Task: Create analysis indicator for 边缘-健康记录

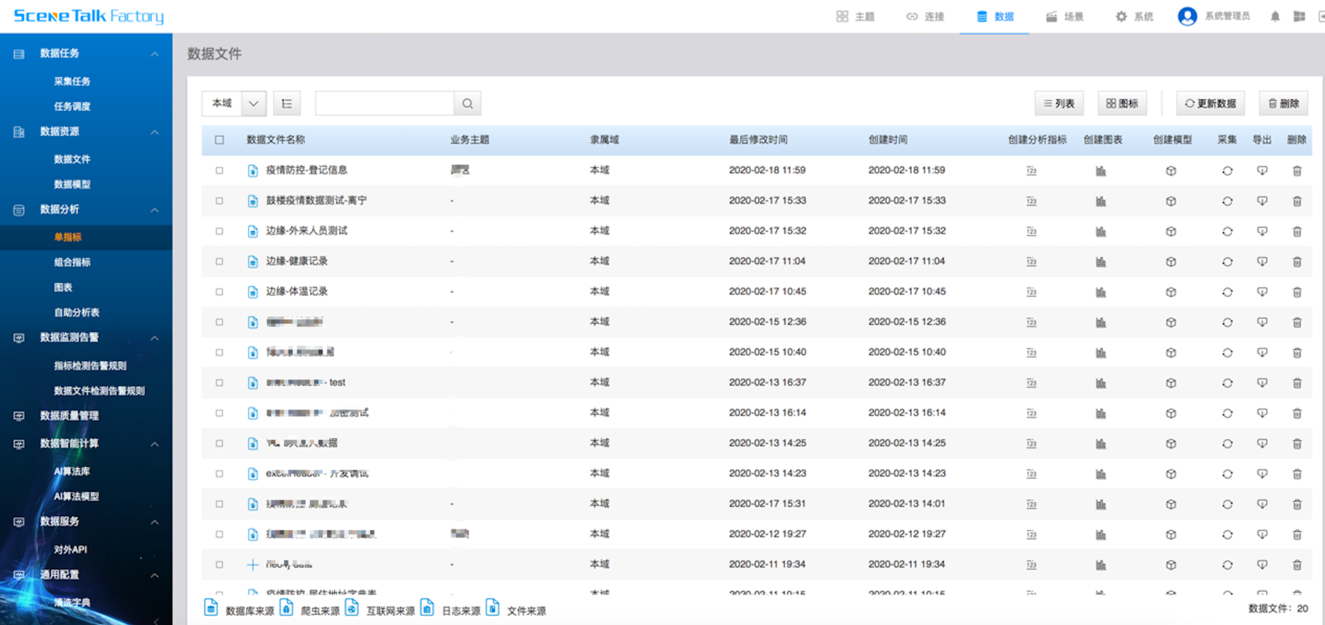Action: (x=1031, y=262)
